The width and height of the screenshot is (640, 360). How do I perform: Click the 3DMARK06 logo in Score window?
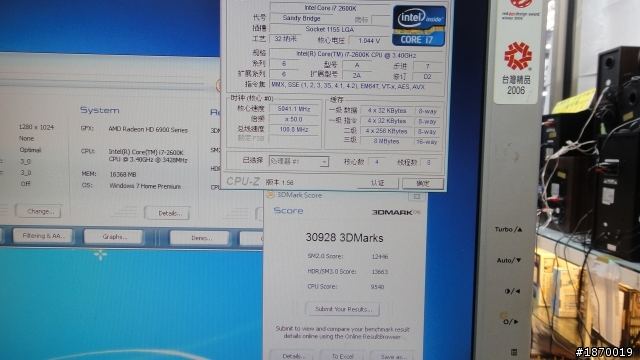[x=396, y=212]
